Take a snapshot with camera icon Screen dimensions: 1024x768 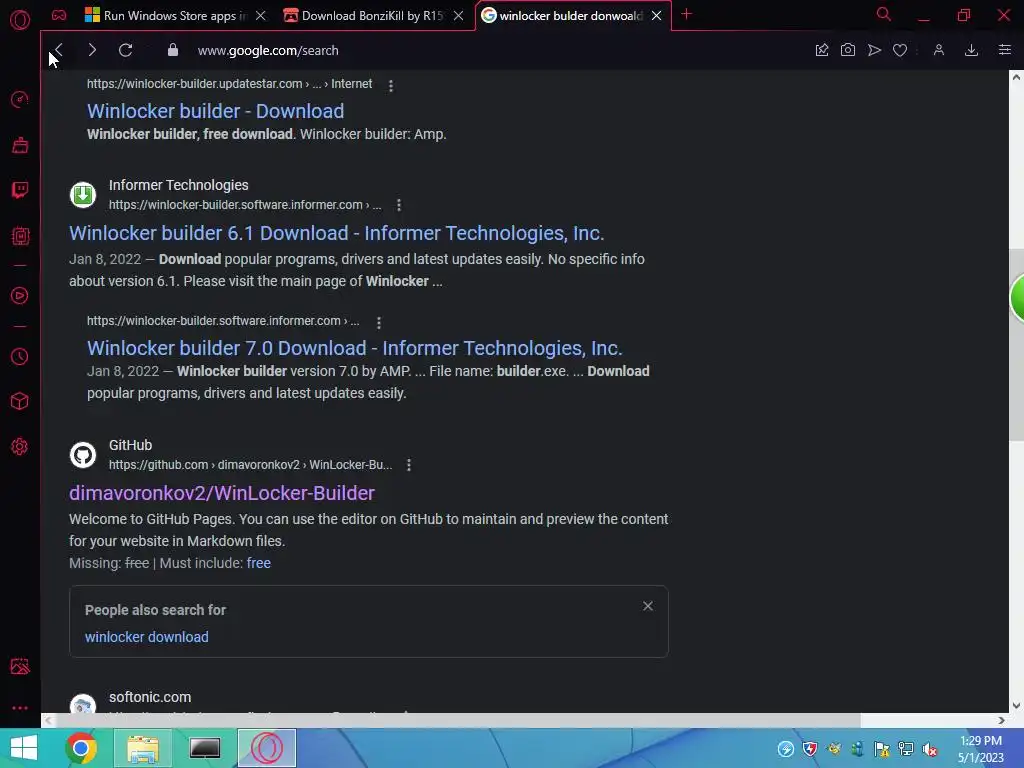point(848,50)
